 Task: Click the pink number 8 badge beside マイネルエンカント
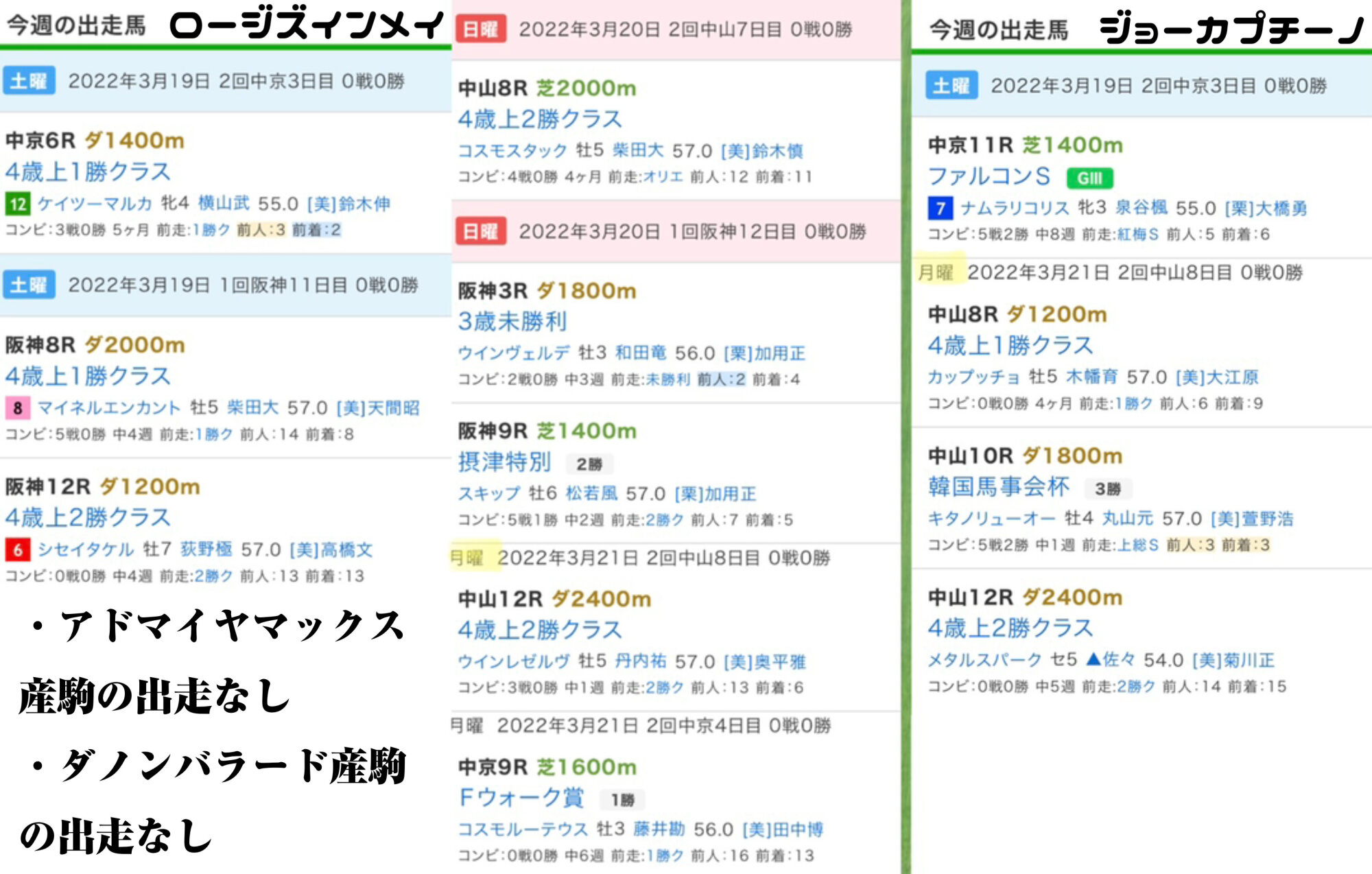17,408
